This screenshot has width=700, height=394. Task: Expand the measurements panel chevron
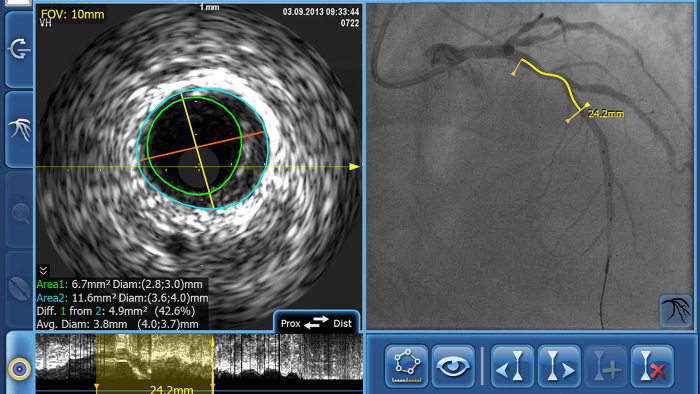tap(43, 270)
